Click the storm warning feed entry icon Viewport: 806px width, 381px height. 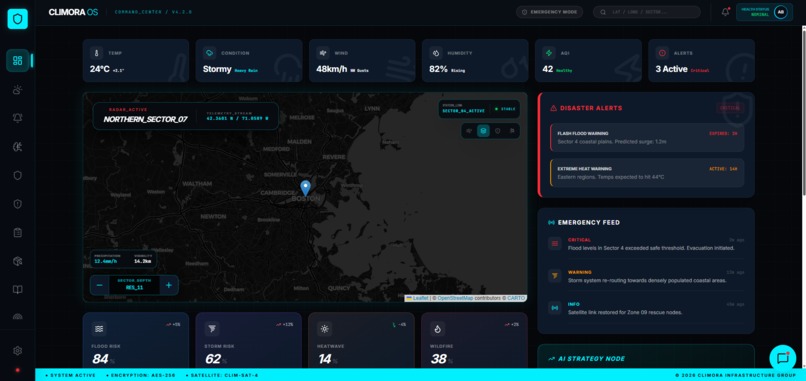coord(555,276)
